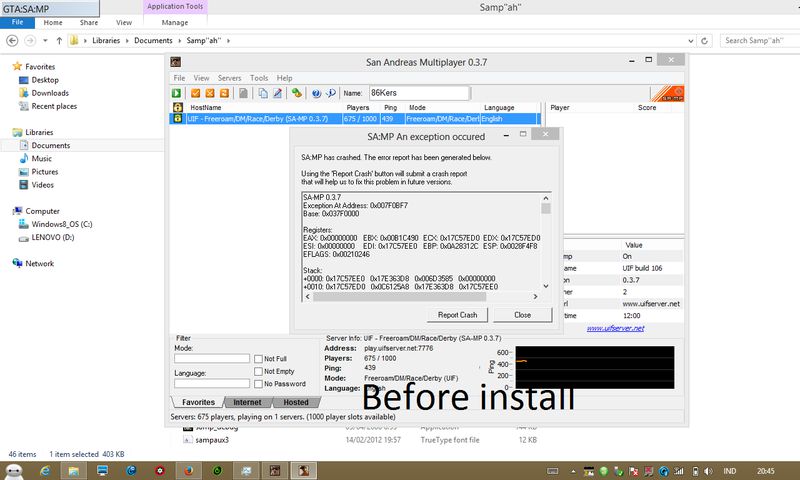Click the Mode filter text field
This screenshot has width=800, height=480.
pyautogui.click(x=212, y=359)
